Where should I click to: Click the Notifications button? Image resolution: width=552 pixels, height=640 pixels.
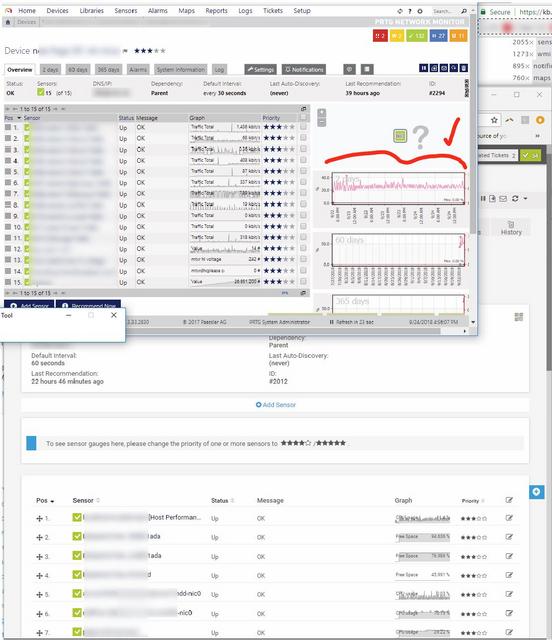coord(304,69)
